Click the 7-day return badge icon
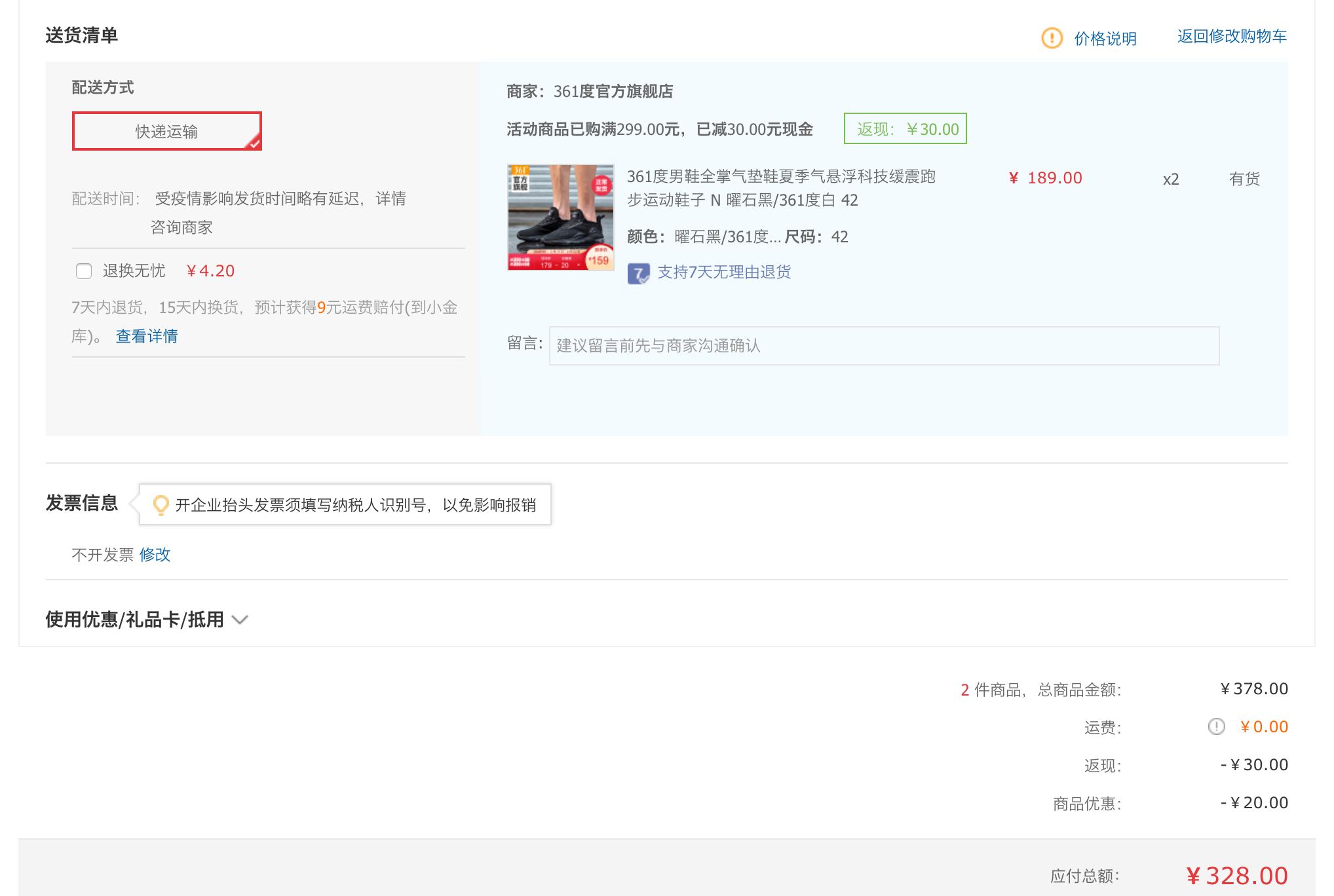 click(x=638, y=273)
